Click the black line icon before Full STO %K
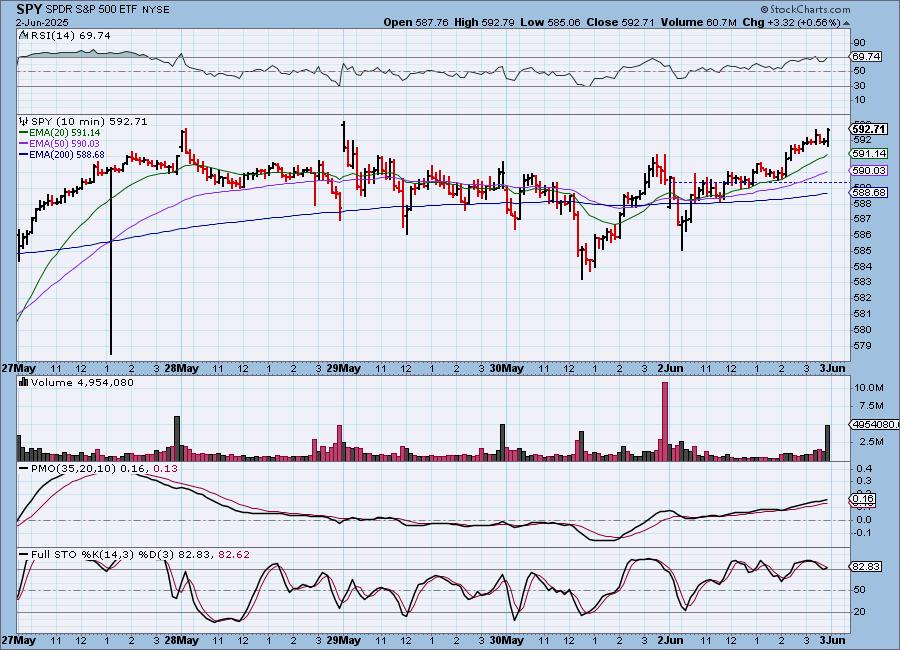 pos(24,555)
